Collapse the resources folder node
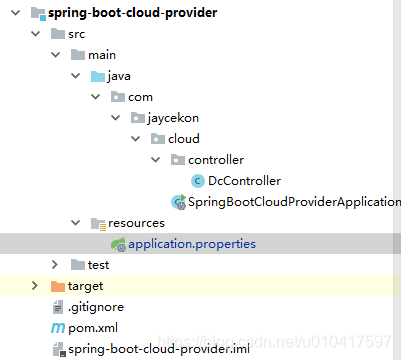The width and height of the screenshot is (401, 360). [x=76, y=223]
